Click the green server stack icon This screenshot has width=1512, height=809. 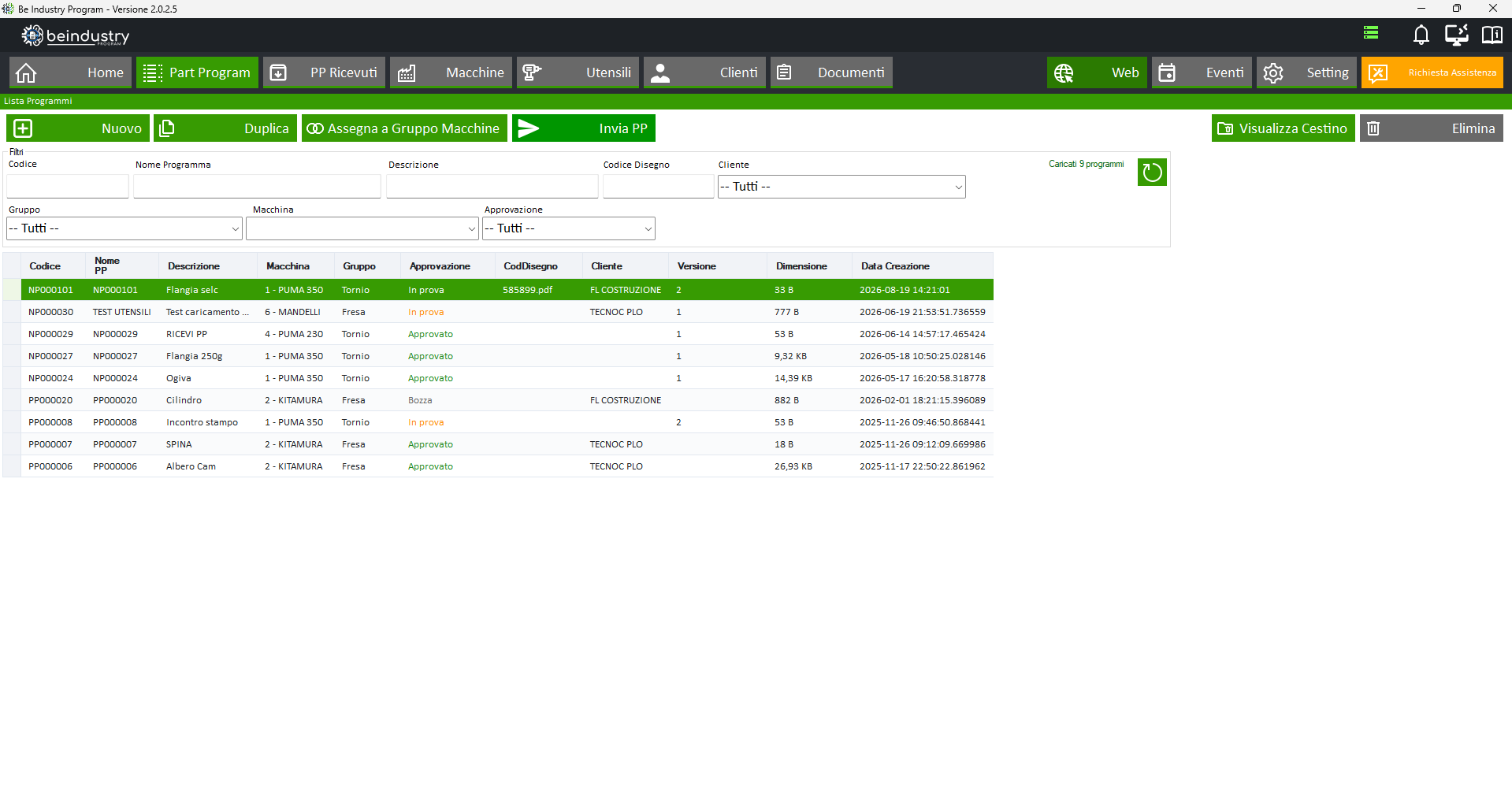(1371, 32)
